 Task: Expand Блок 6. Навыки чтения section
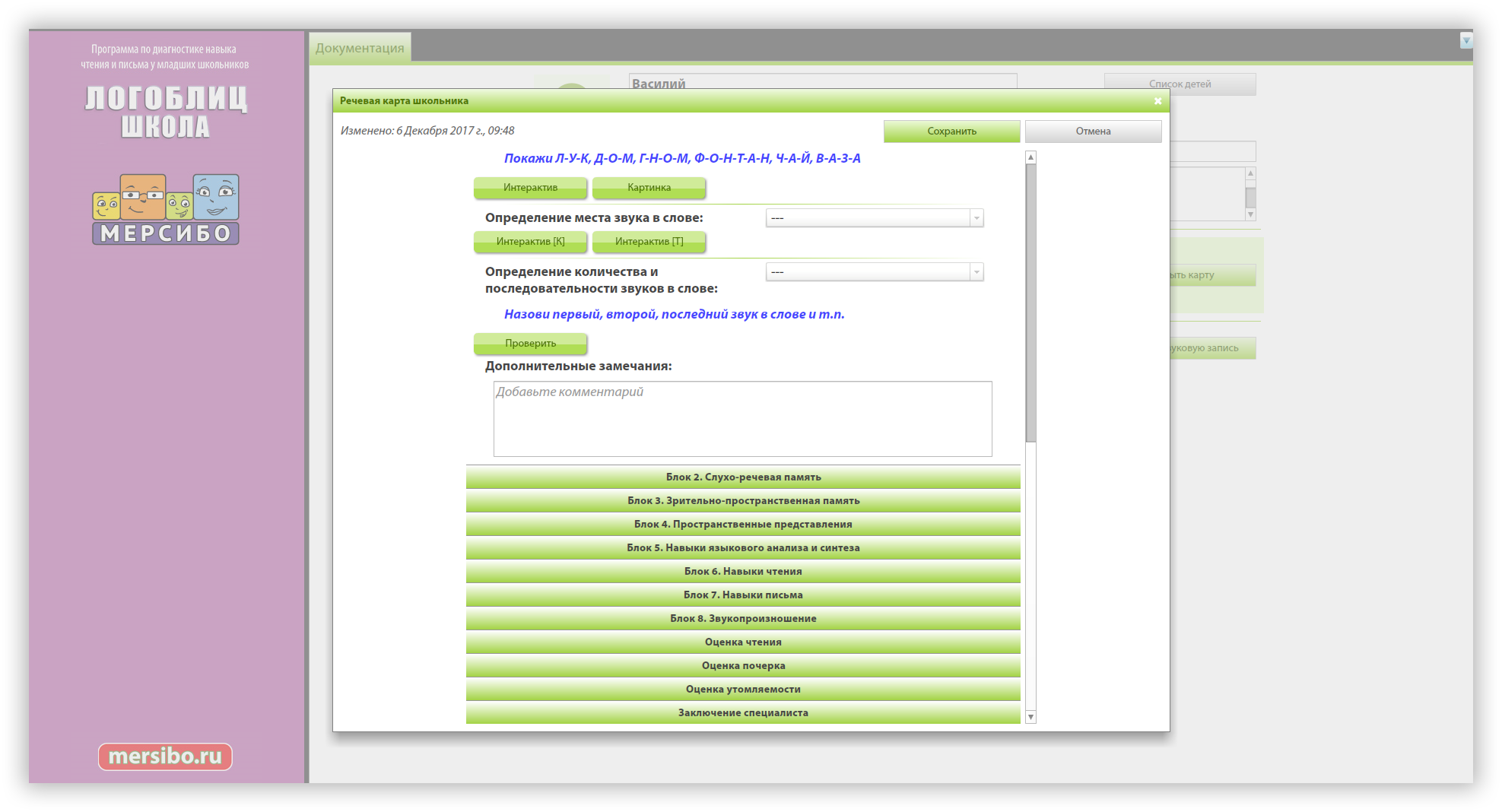[x=742, y=572]
